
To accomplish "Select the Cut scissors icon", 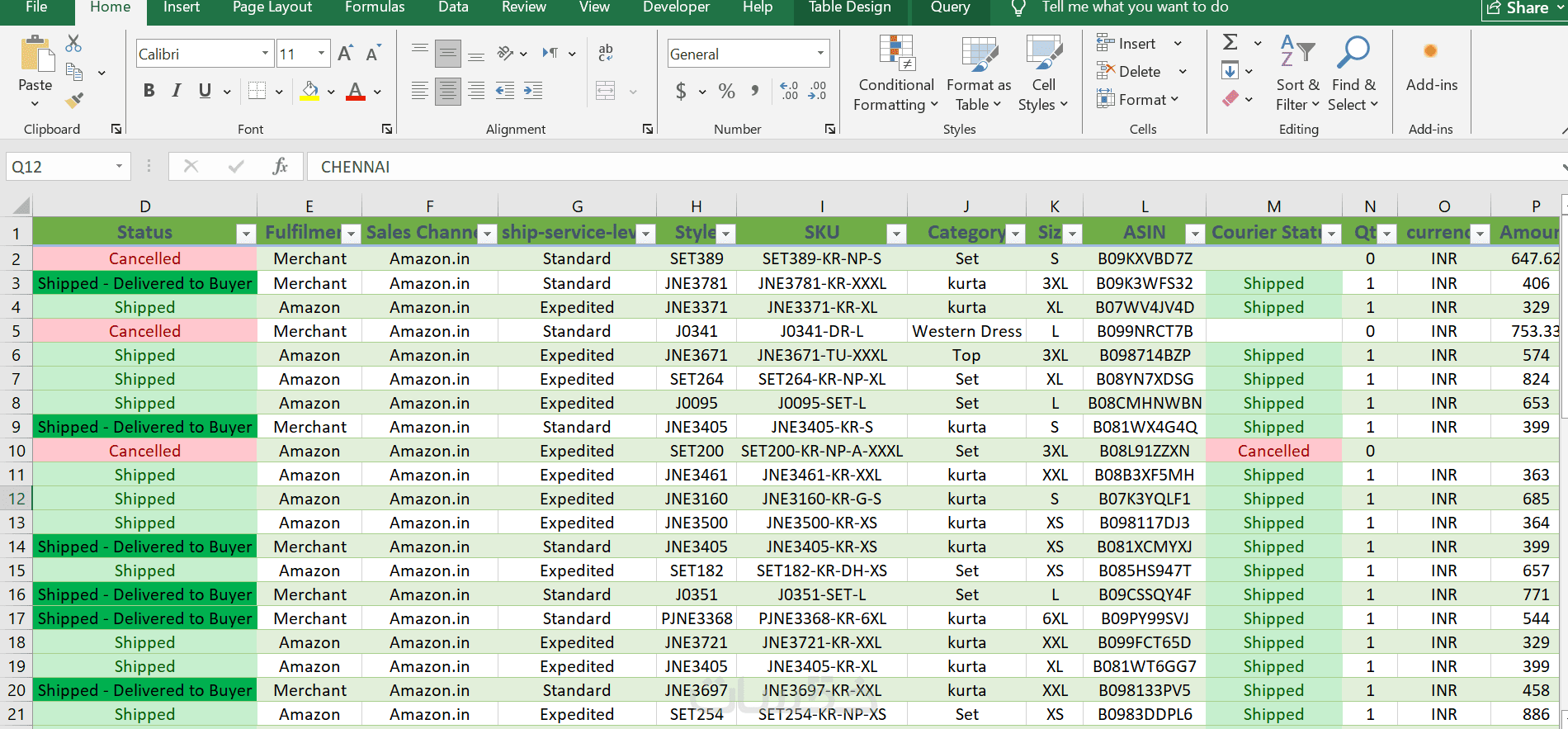I will 73,43.
